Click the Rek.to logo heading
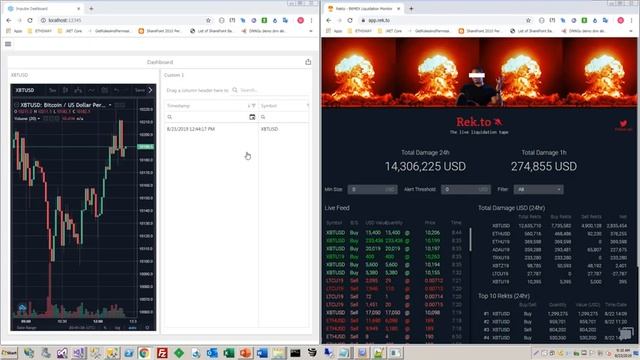The width and height of the screenshot is (640, 360). pos(479,122)
